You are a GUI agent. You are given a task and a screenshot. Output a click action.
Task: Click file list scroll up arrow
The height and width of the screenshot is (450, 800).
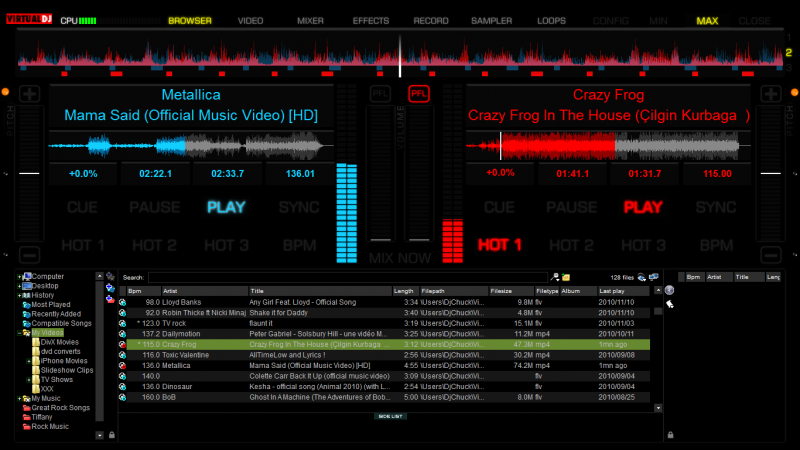(x=658, y=290)
